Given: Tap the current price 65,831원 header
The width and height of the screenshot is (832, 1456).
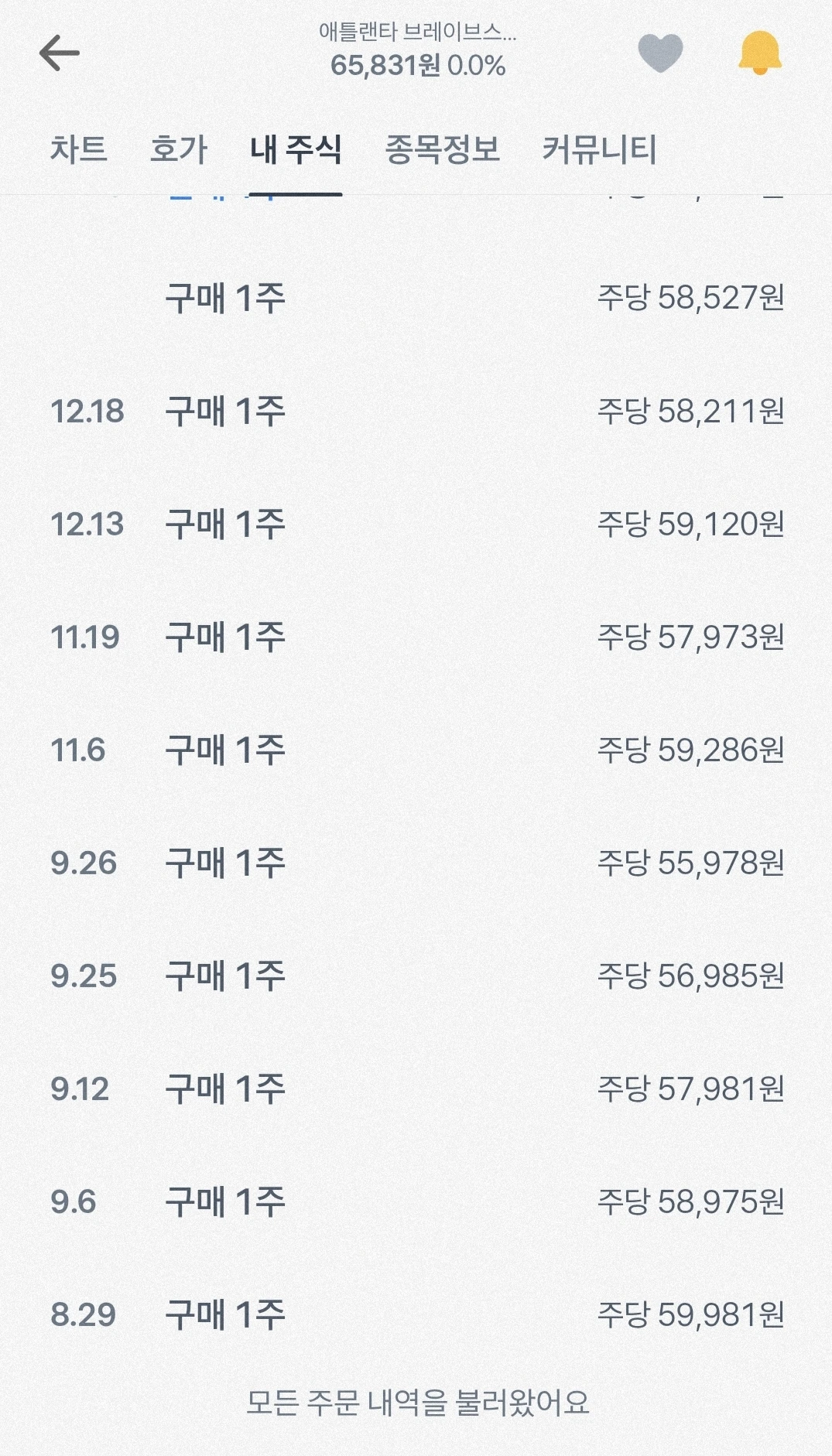Looking at the screenshot, I should pos(385,66).
